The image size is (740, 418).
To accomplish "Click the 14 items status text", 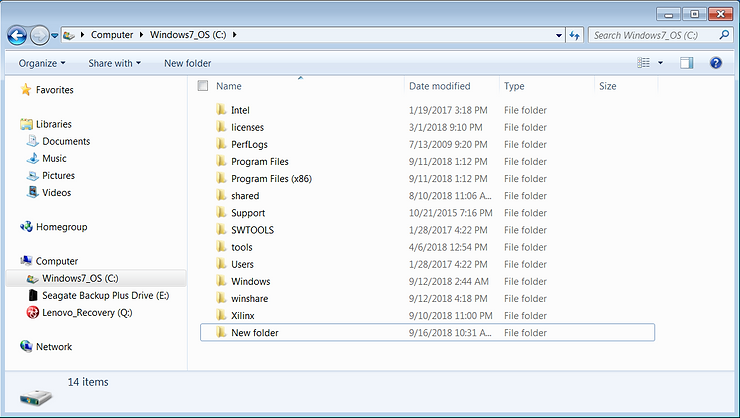I will [x=88, y=382].
